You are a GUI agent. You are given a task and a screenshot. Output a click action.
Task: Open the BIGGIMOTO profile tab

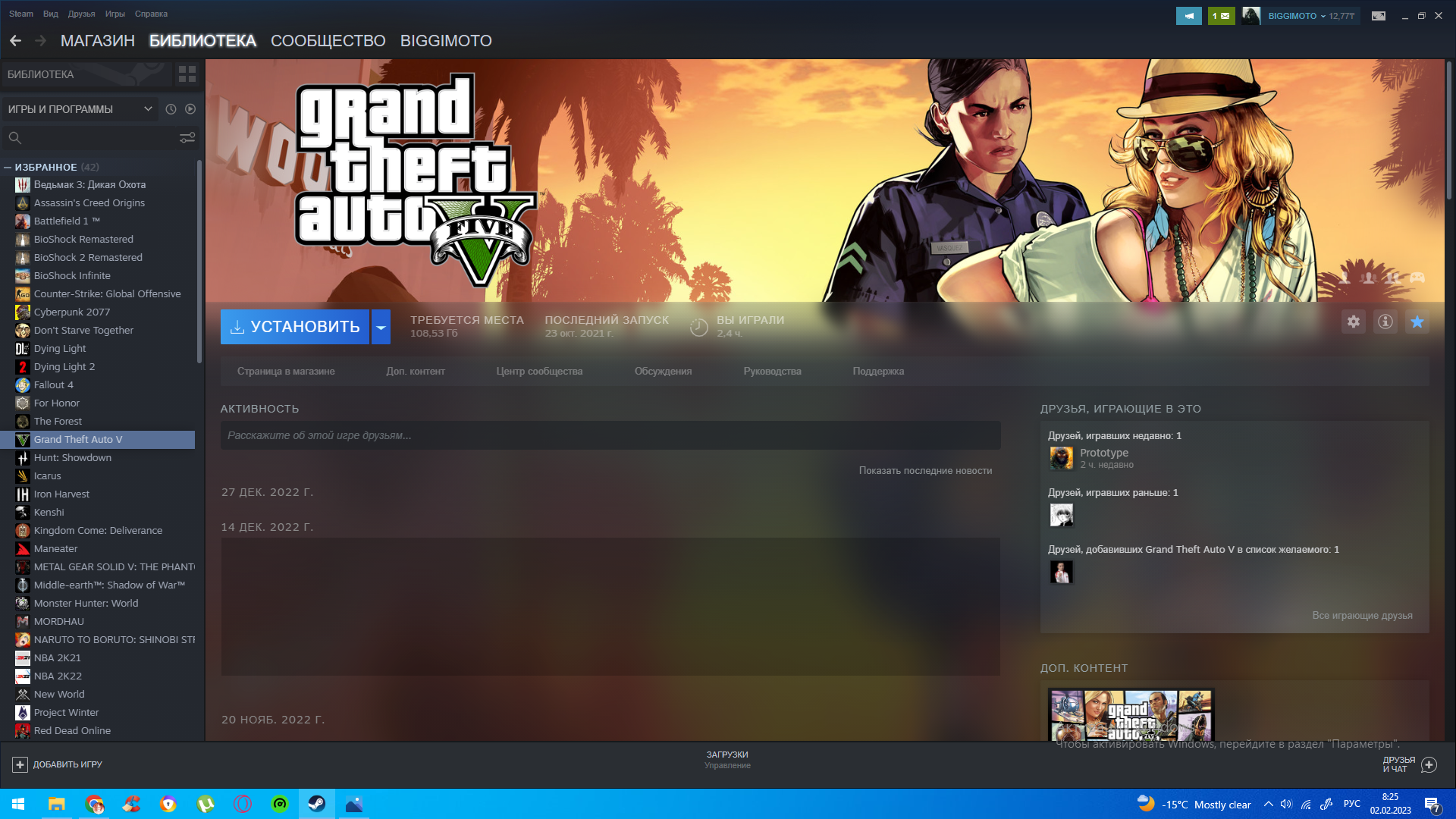[446, 41]
